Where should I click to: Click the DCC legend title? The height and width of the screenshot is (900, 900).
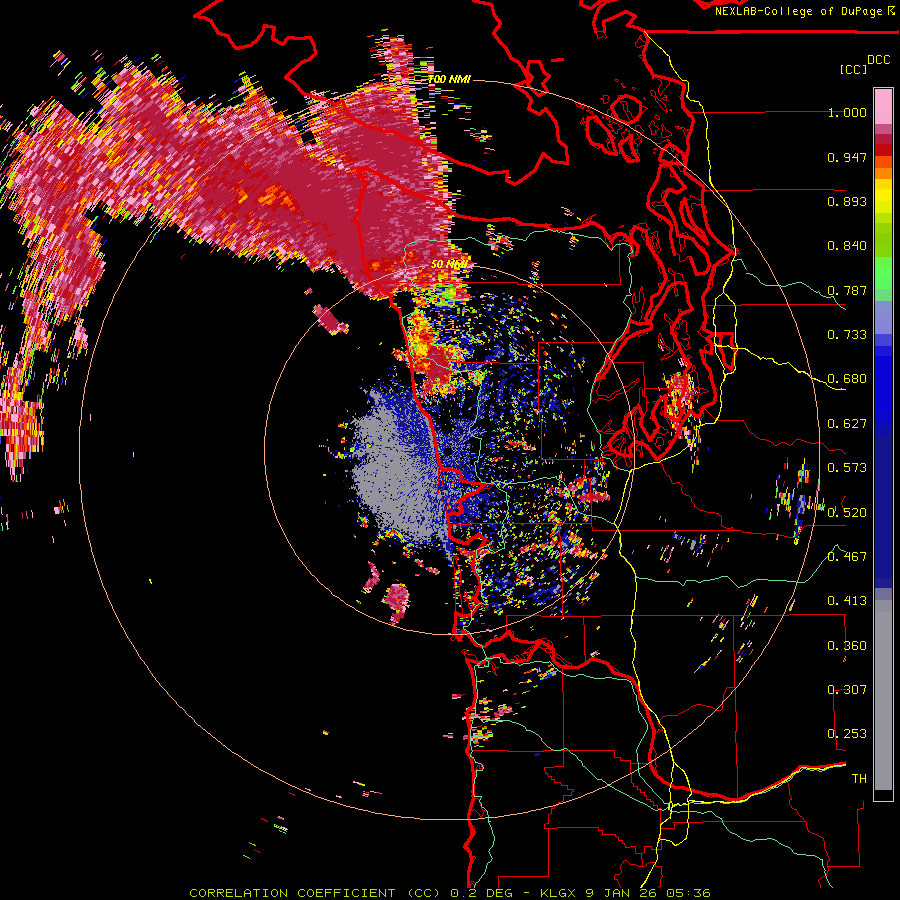878,60
